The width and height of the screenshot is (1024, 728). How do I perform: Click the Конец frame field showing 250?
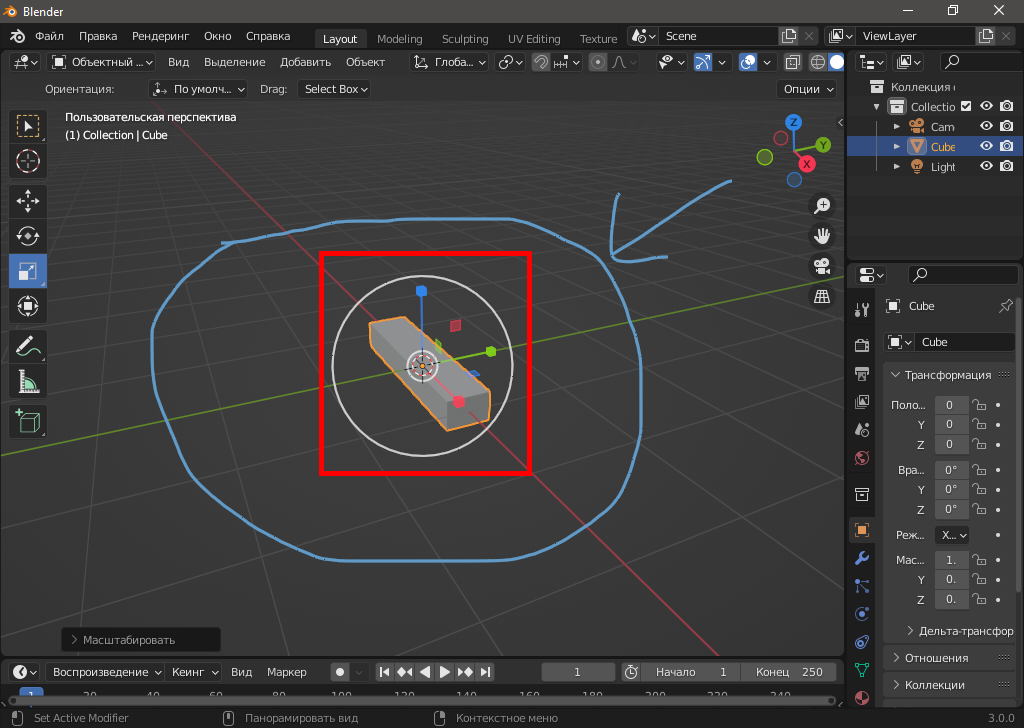790,672
